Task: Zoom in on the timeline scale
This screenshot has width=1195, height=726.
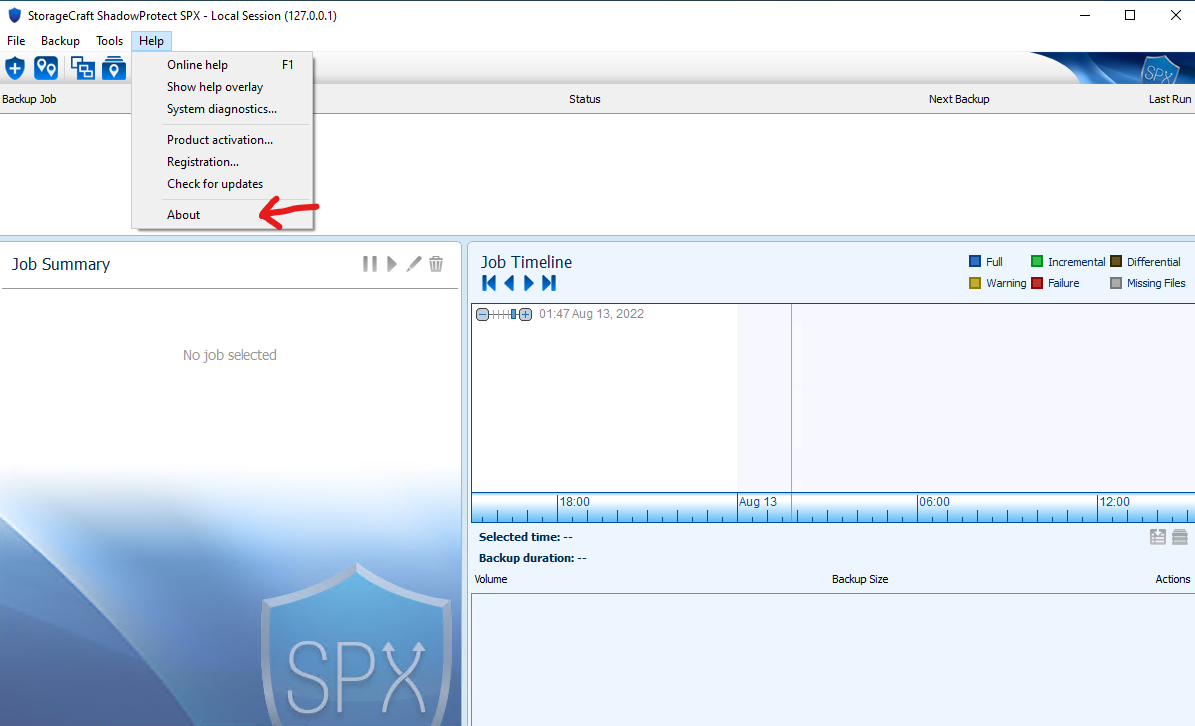Action: (x=525, y=314)
